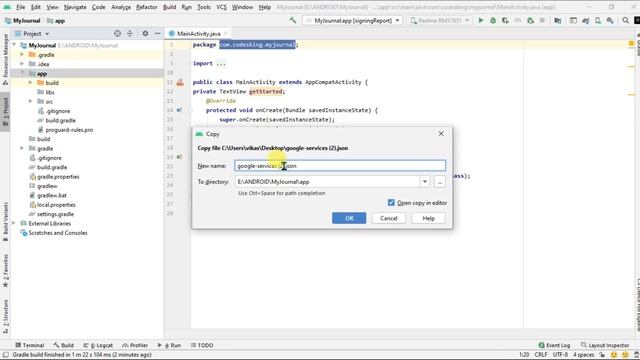Image resolution: width=640 pixels, height=360 pixels.
Task: Select proguard-rules.pro in the tree
Action: (69, 129)
